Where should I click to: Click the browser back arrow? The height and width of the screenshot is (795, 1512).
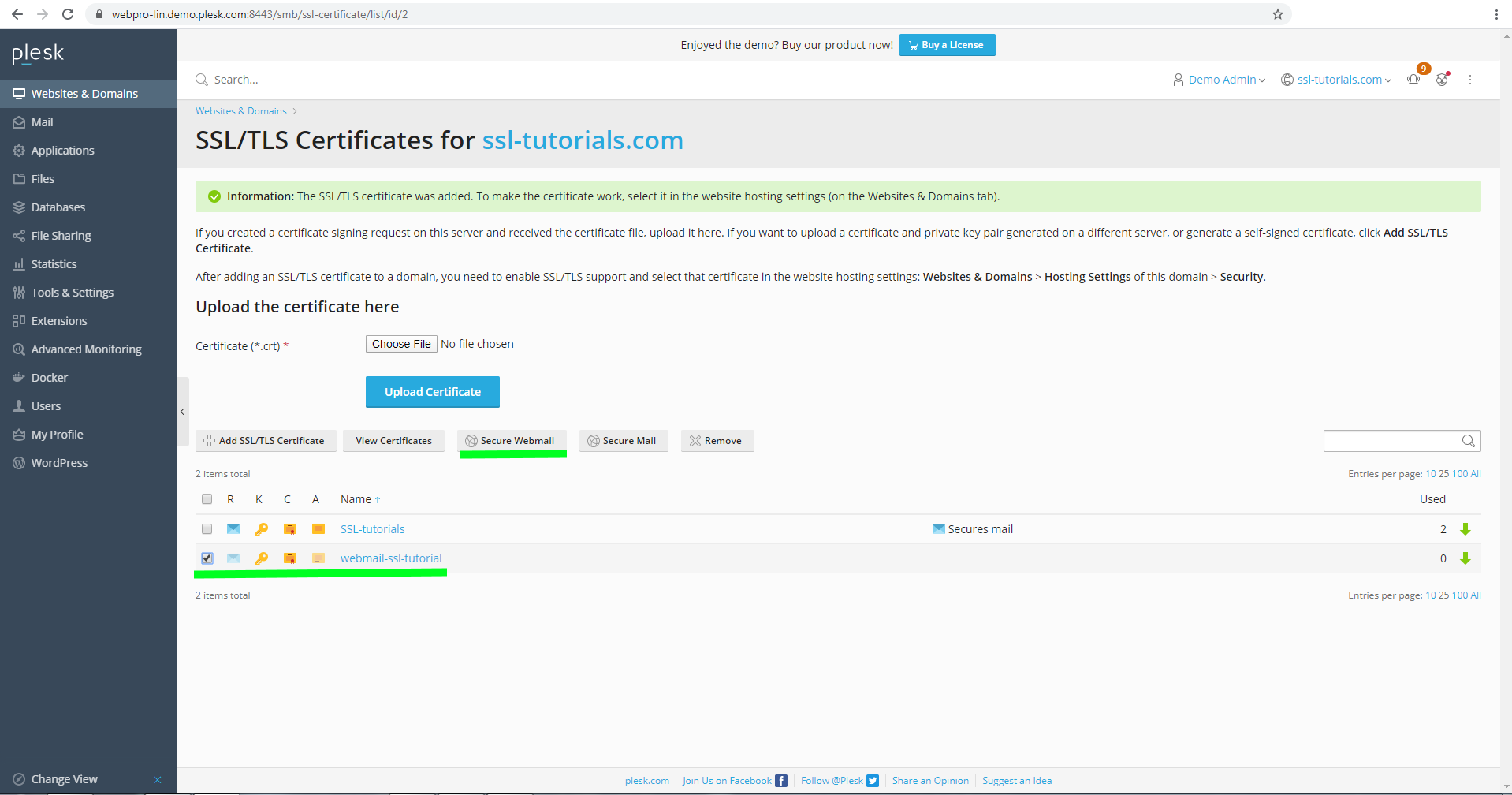point(17,14)
